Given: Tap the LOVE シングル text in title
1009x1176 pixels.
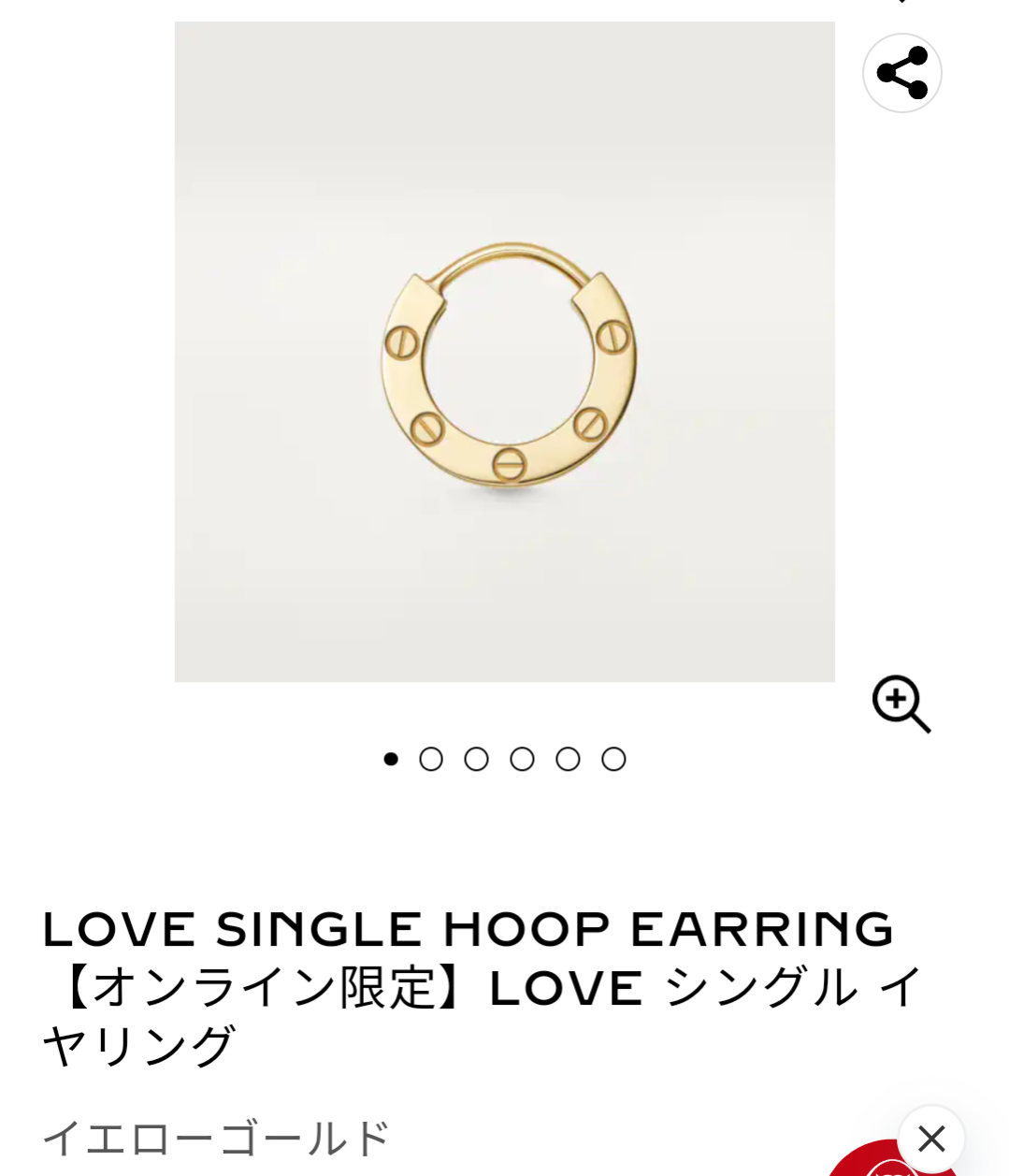Looking at the screenshot, I should pyautogui.click(x=673, y=988).
